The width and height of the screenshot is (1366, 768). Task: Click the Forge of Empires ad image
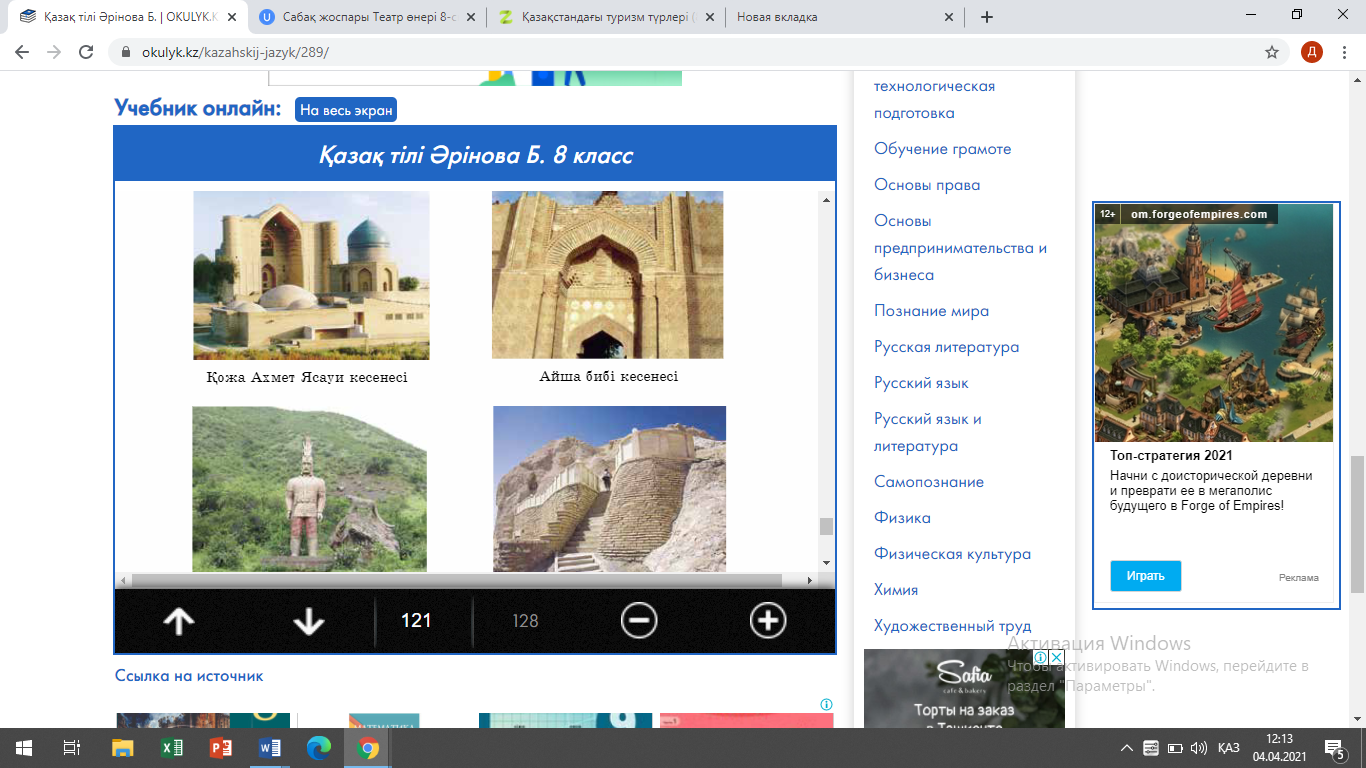tap(1214, 323)
